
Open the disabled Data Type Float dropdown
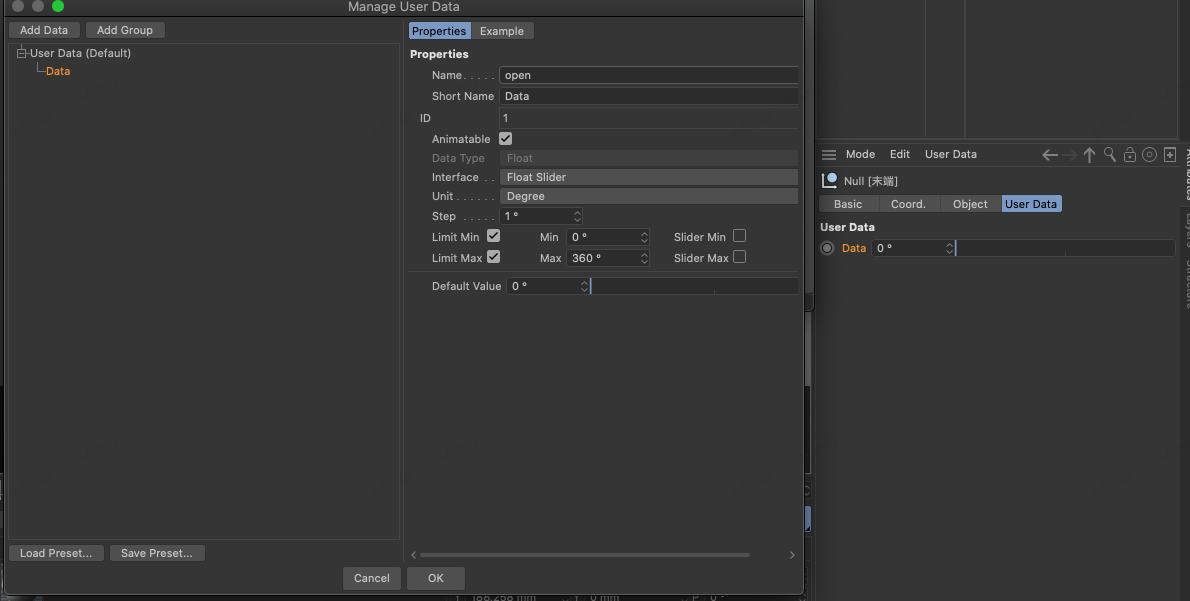649,158
